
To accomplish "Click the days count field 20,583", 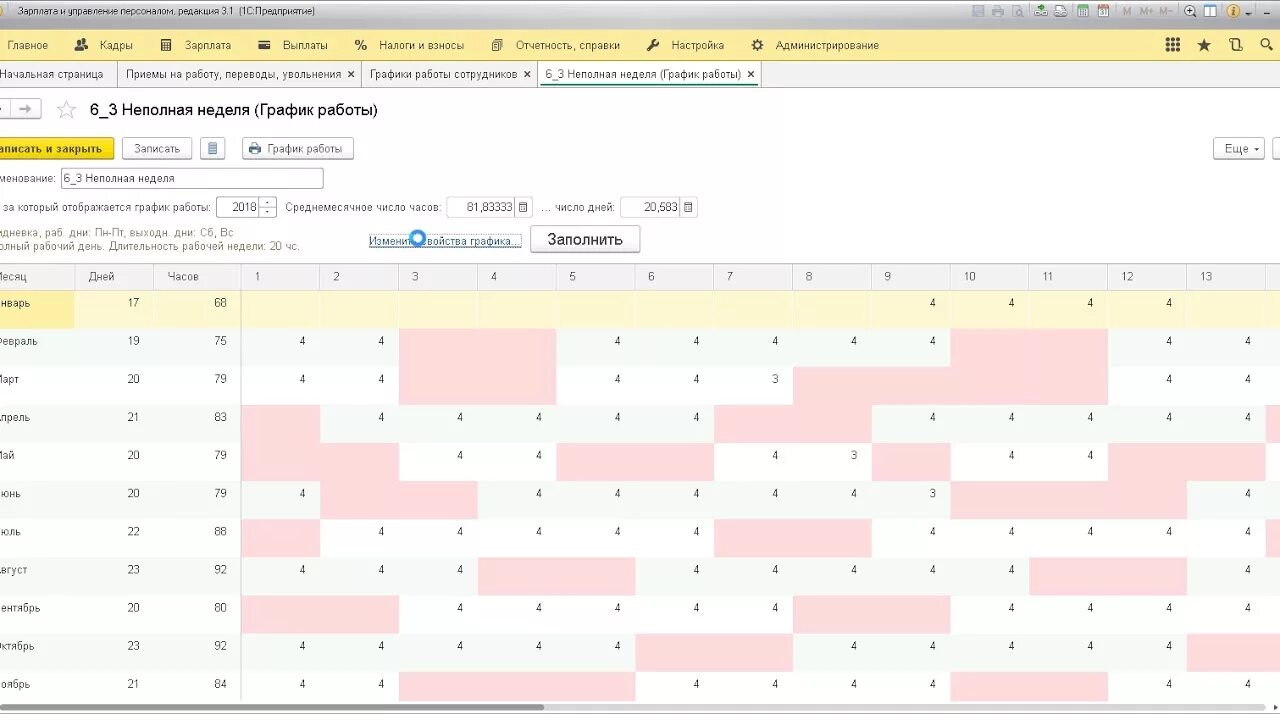I will click(651, 207).
